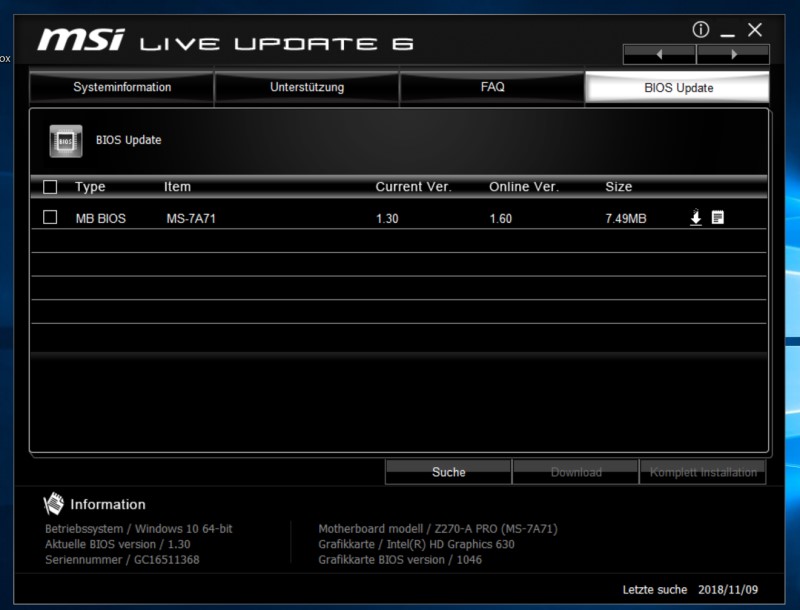Screen dimensions: 800x610
Task: Click current version value 1.30 in table
Action: tap(387, 218)
